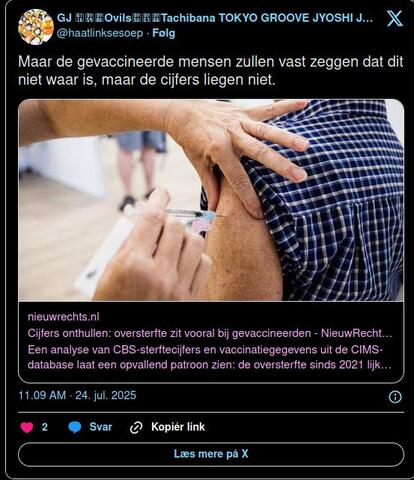Open the timestamp 11.09 AM 24. jul. 2025

coord(77,396)
